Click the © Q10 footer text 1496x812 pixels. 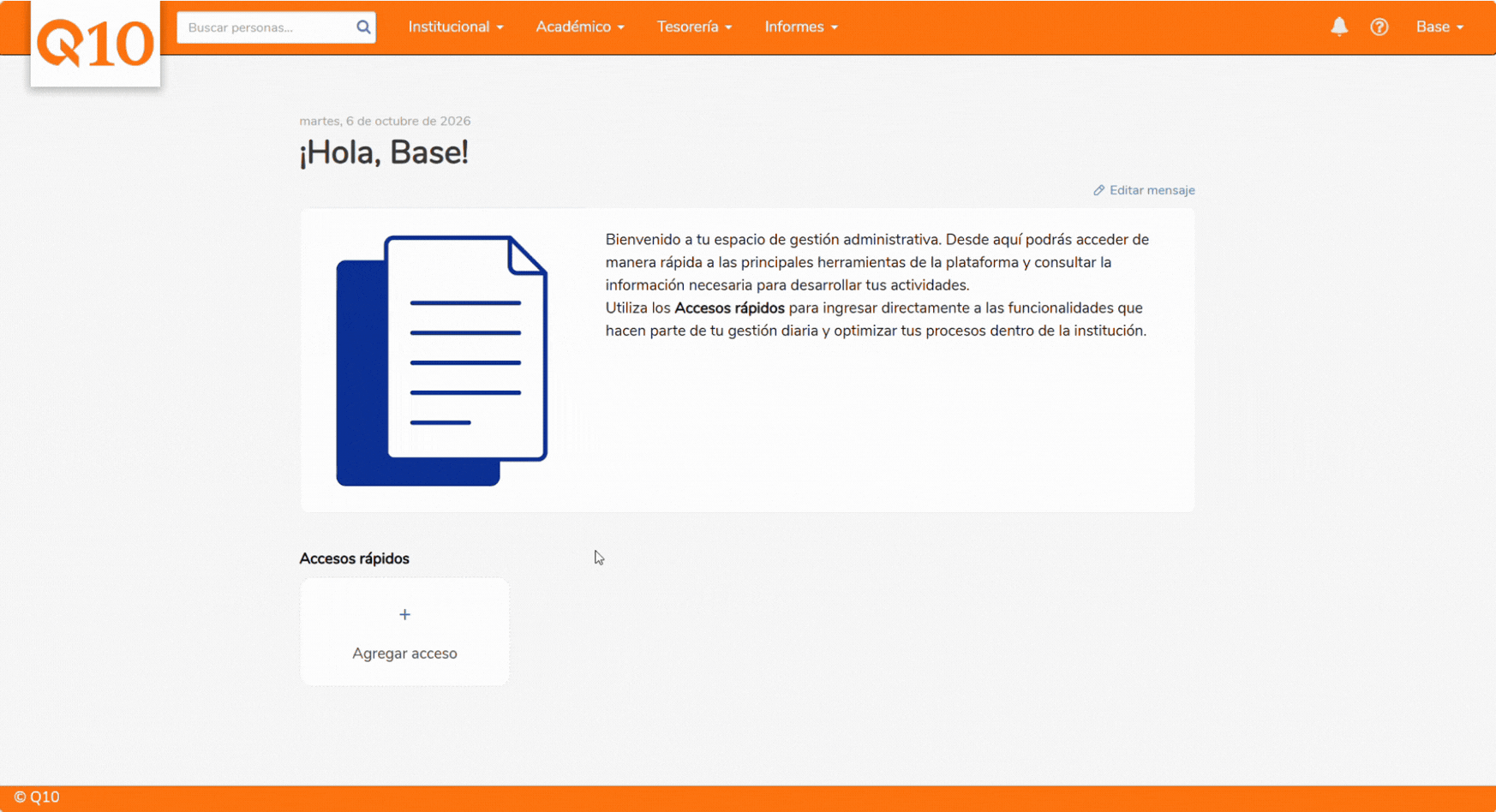click(37, 797)
